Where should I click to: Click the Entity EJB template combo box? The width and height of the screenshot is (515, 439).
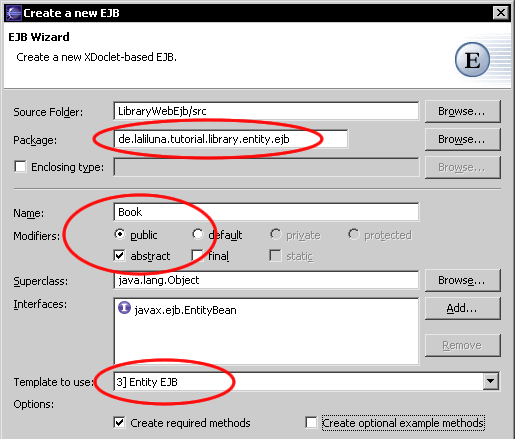click(x=306, y=381)
